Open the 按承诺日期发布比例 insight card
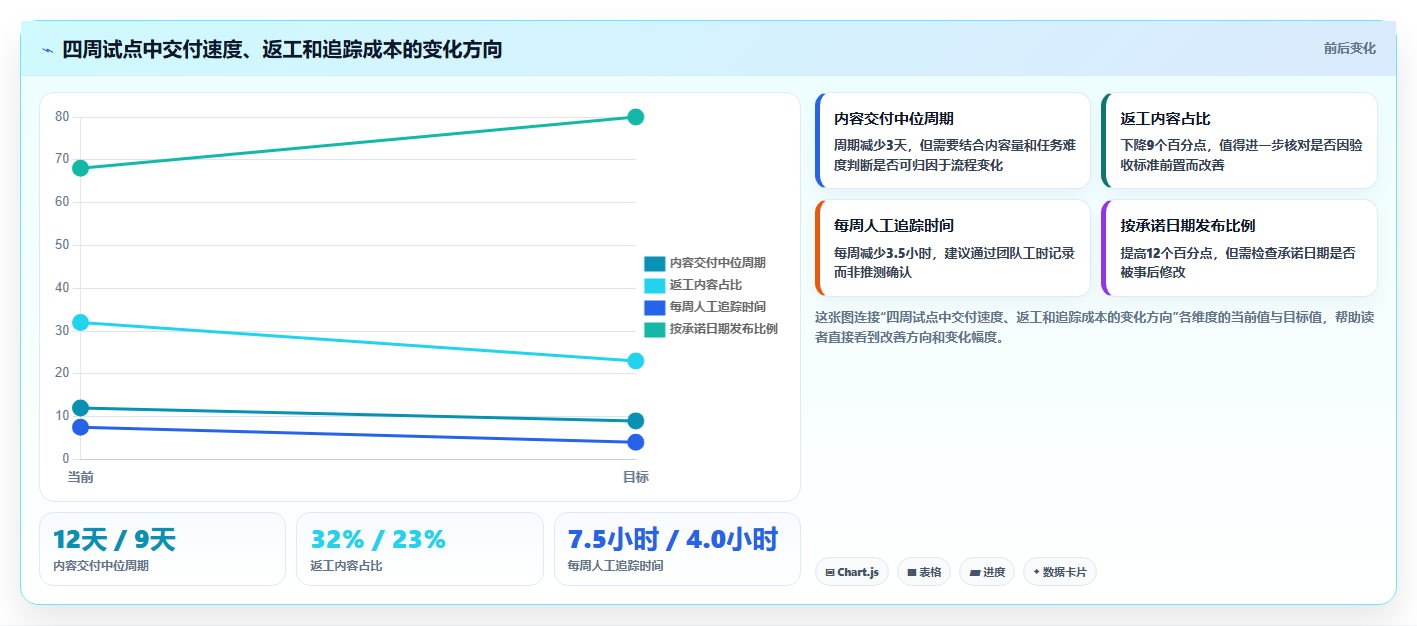This screenshot has width=1417, height=626. 1239,248
